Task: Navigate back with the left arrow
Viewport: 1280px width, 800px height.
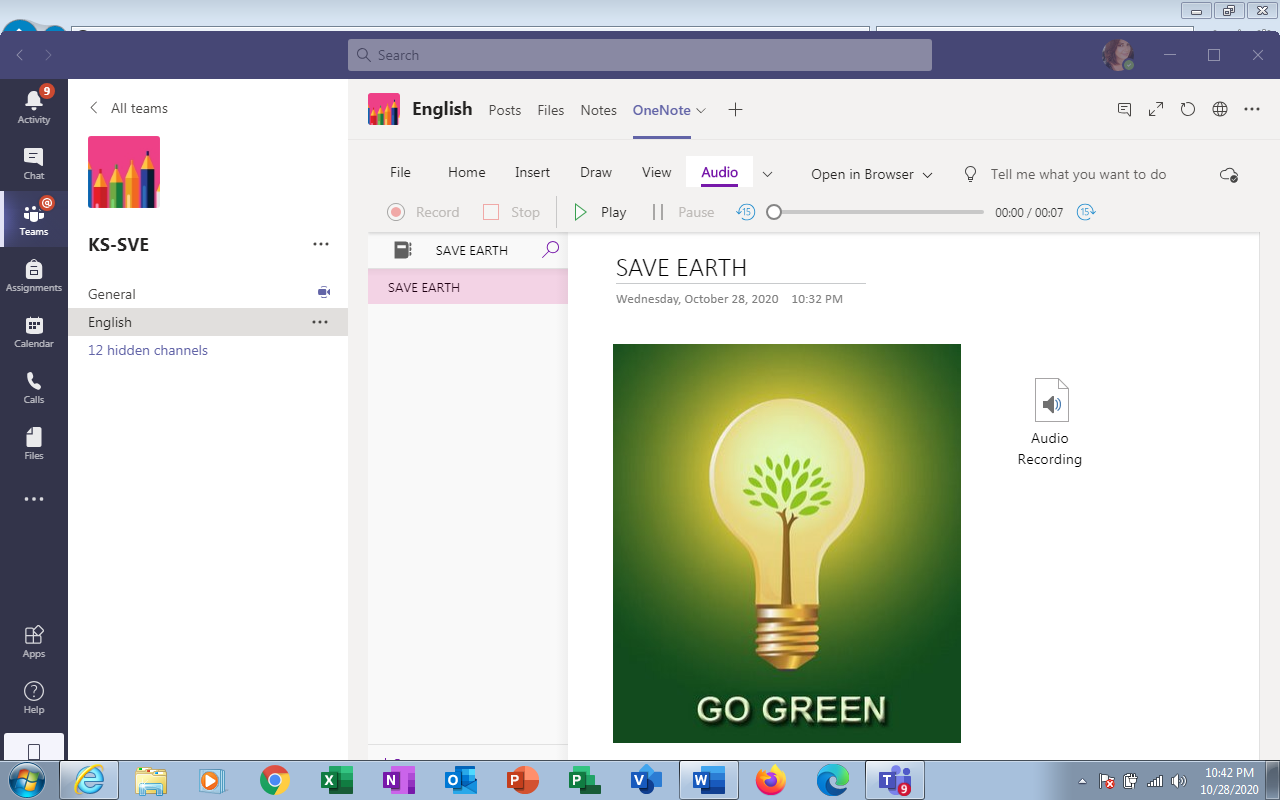Action: tap(20, 55)
